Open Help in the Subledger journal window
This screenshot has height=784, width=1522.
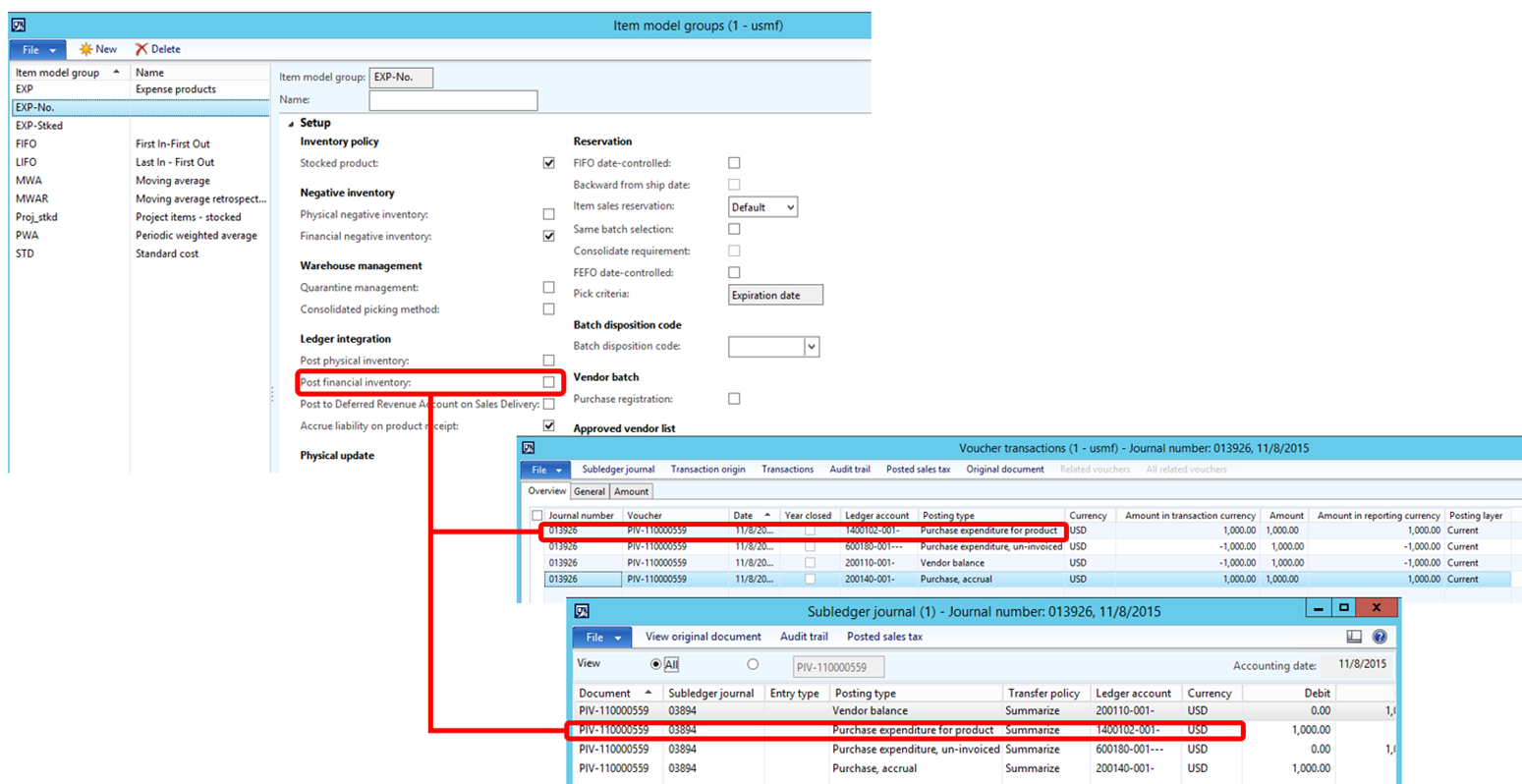click(1379, 637)
